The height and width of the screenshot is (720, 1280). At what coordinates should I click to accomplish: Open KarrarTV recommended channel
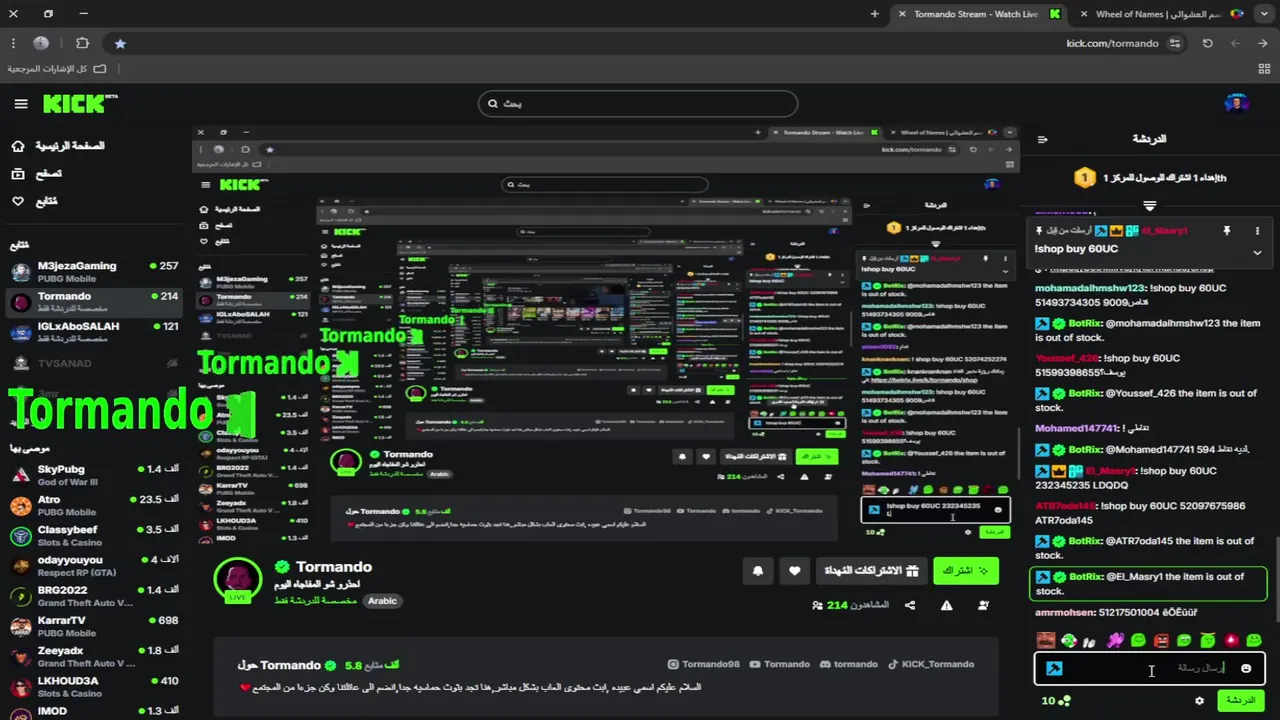point(95,626)
